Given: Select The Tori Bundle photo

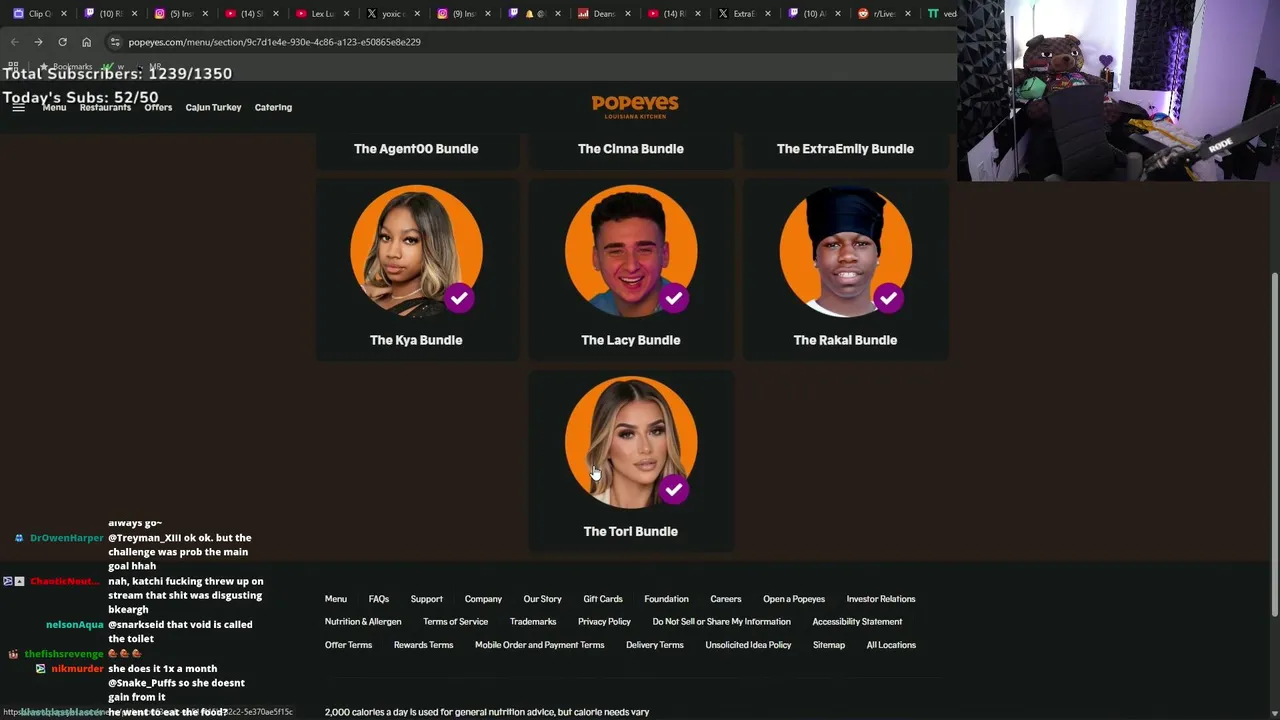Looking at the screenshot, I should [631, 442].
